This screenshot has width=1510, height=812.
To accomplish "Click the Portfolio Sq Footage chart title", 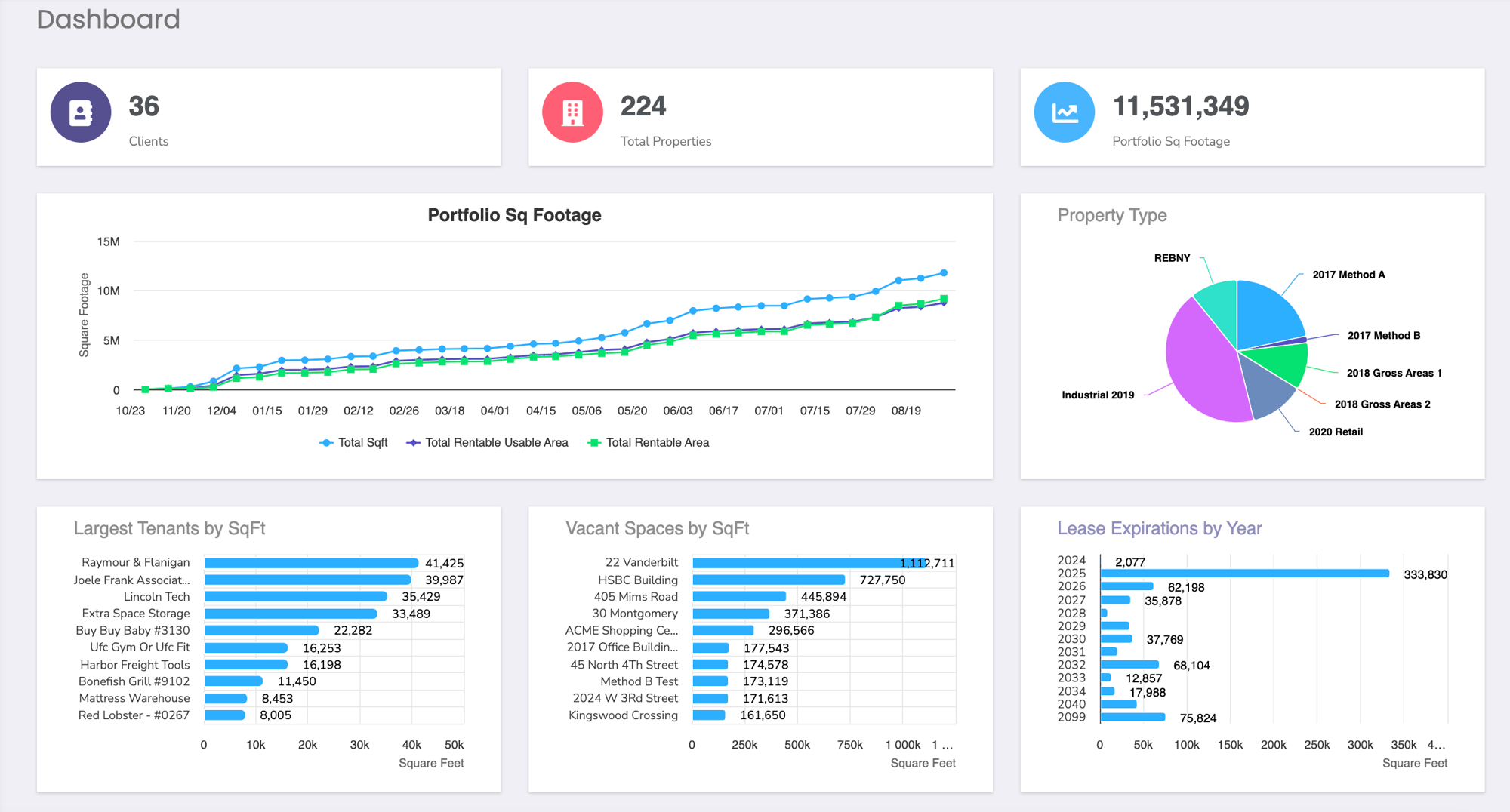I will tap(514, 215).
